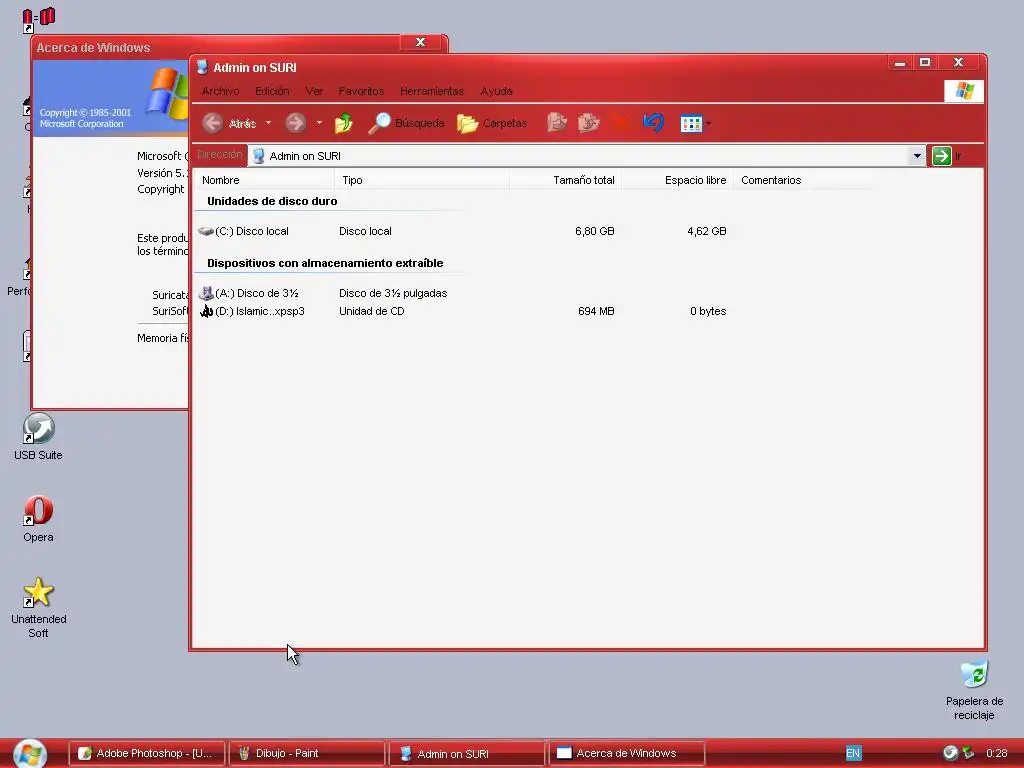1024x768 pixels.
Task: Open the Favoritos menu
Action: 361,91
